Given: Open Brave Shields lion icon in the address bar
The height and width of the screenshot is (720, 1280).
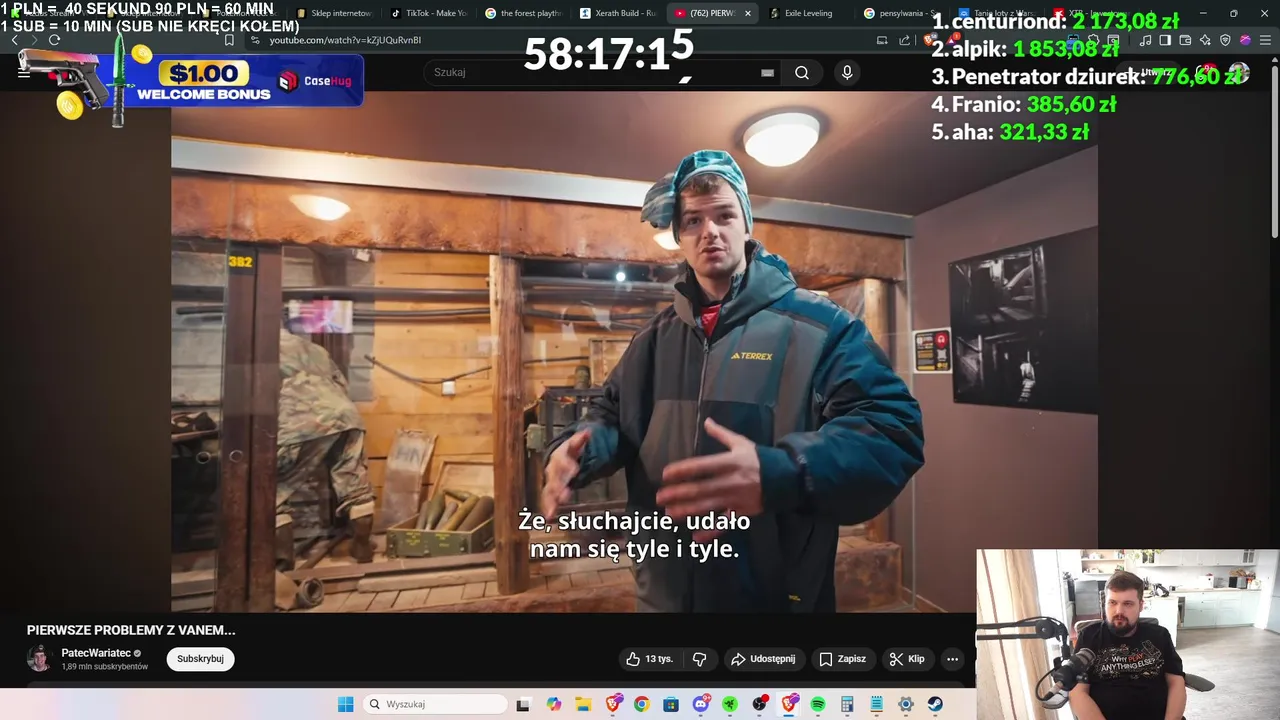Looking at the screenshot, I should point(930,40).
